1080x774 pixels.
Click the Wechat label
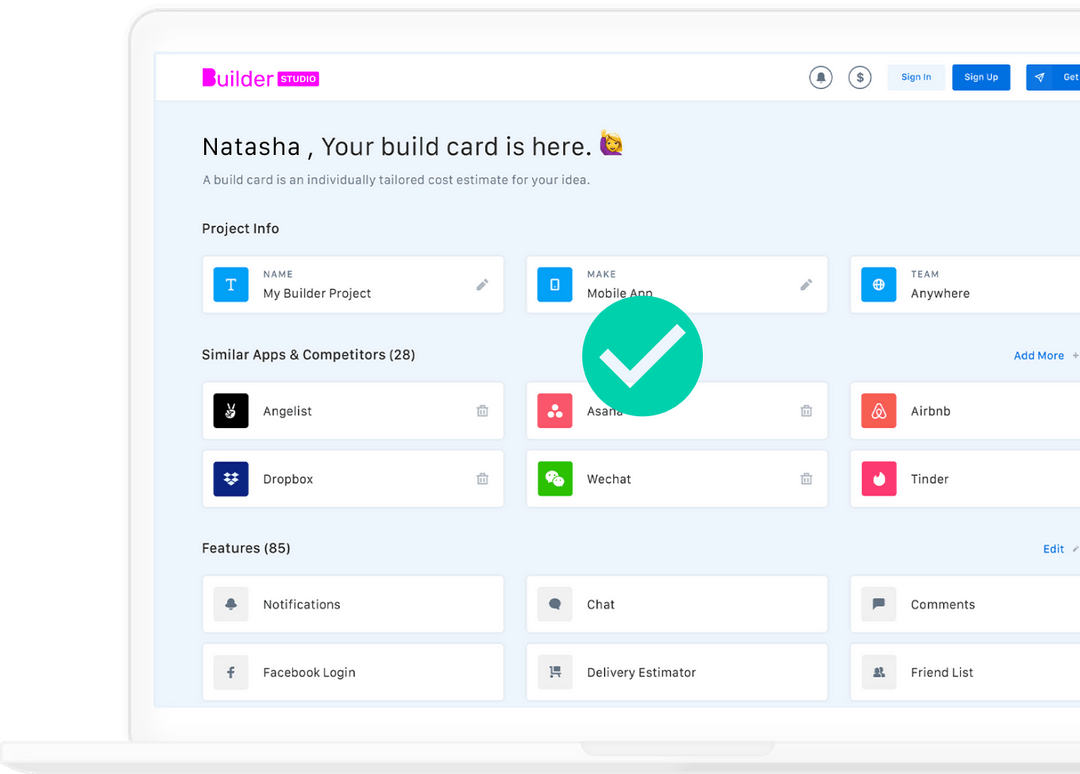click(609, 479)
